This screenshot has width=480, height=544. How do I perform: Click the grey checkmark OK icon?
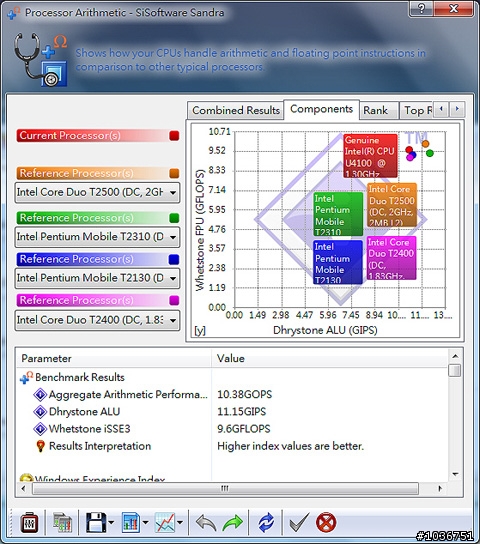pos(299,522)
